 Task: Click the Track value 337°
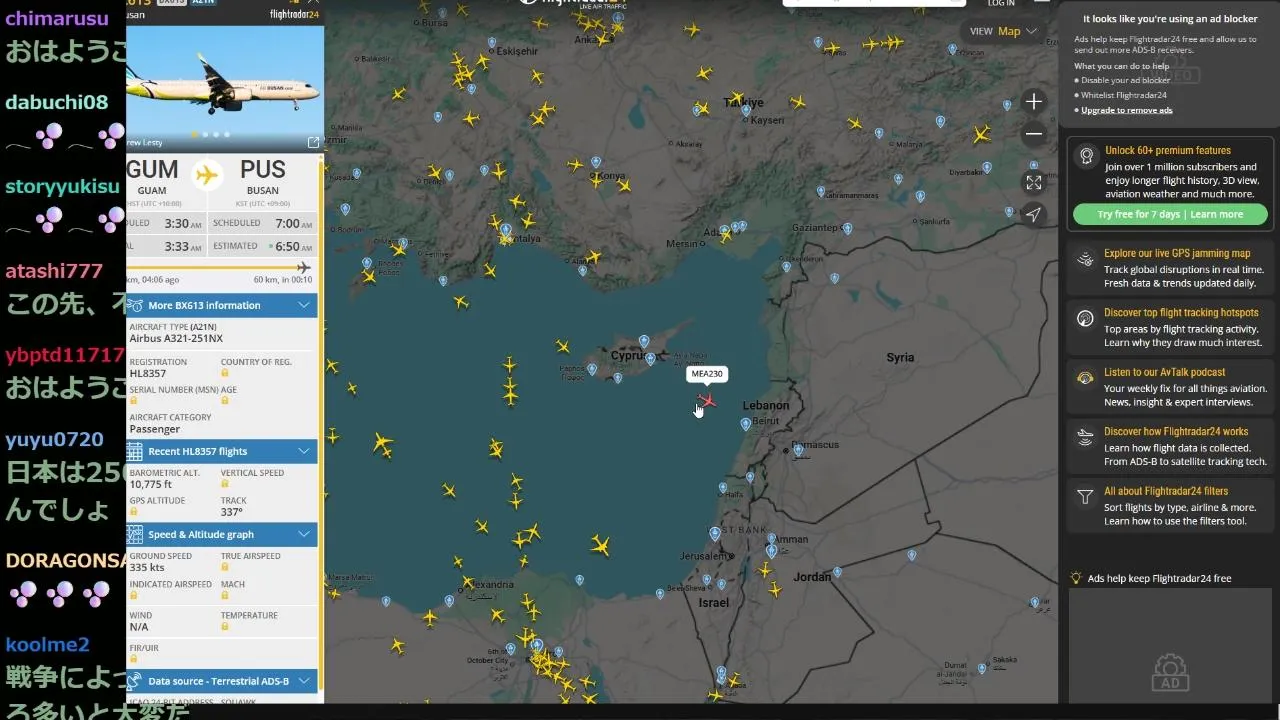pyautogui.click(x=231, y=512)
